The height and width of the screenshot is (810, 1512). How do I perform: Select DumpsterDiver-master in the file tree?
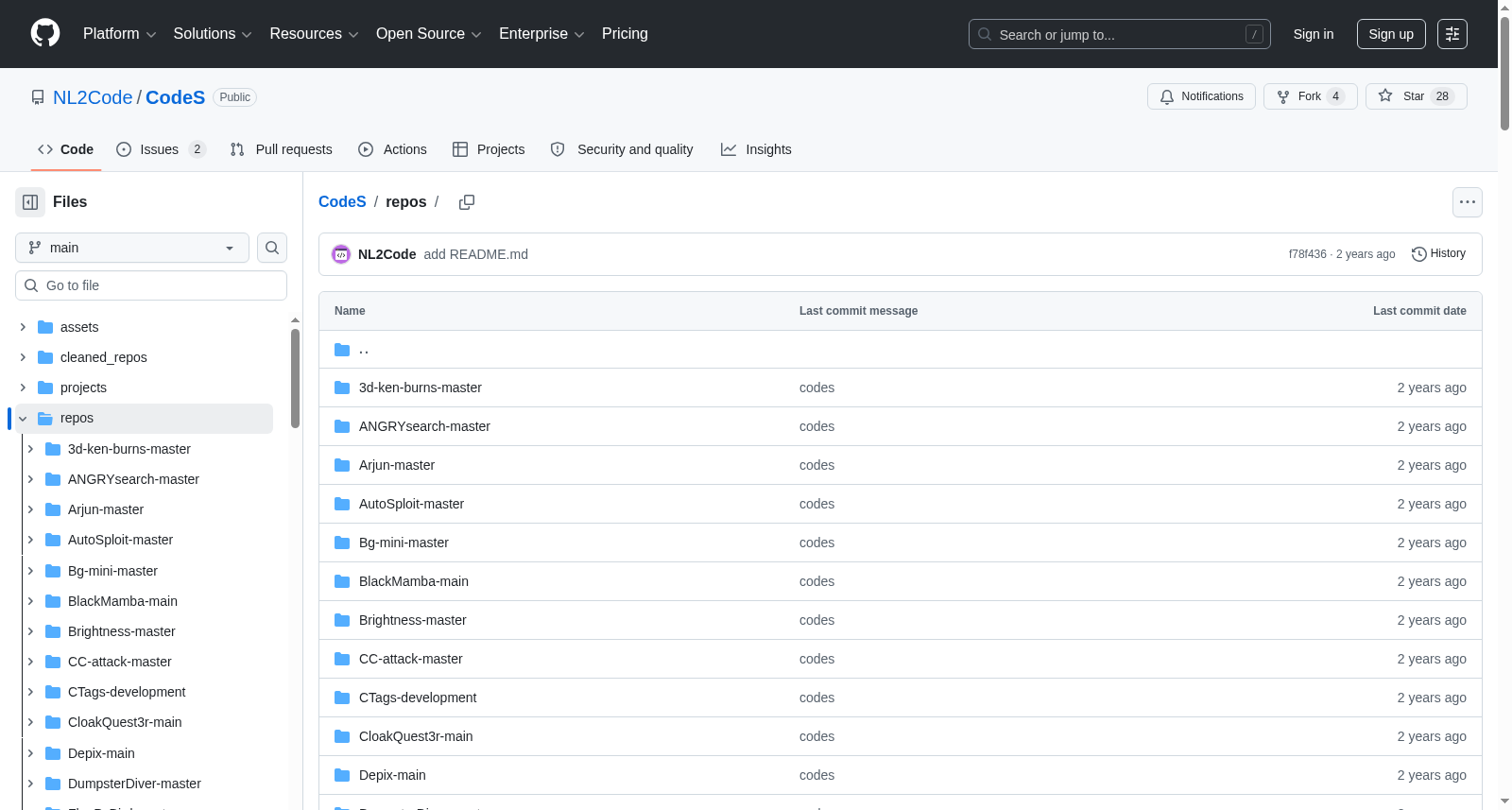pos(134,784)
